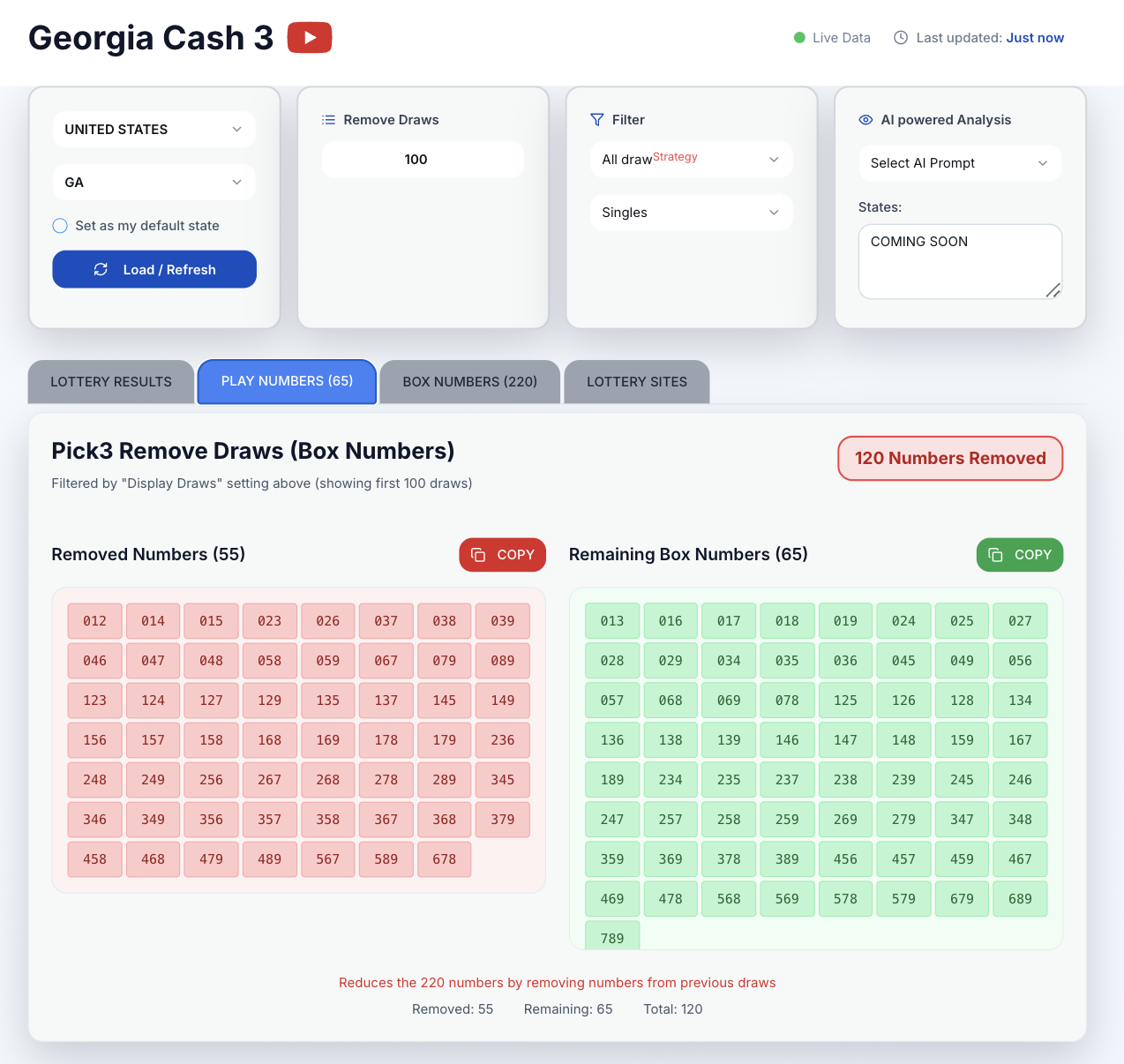Open the YouTube video icon
The image size is (1124, 1064).
click(x=310, y=38)
